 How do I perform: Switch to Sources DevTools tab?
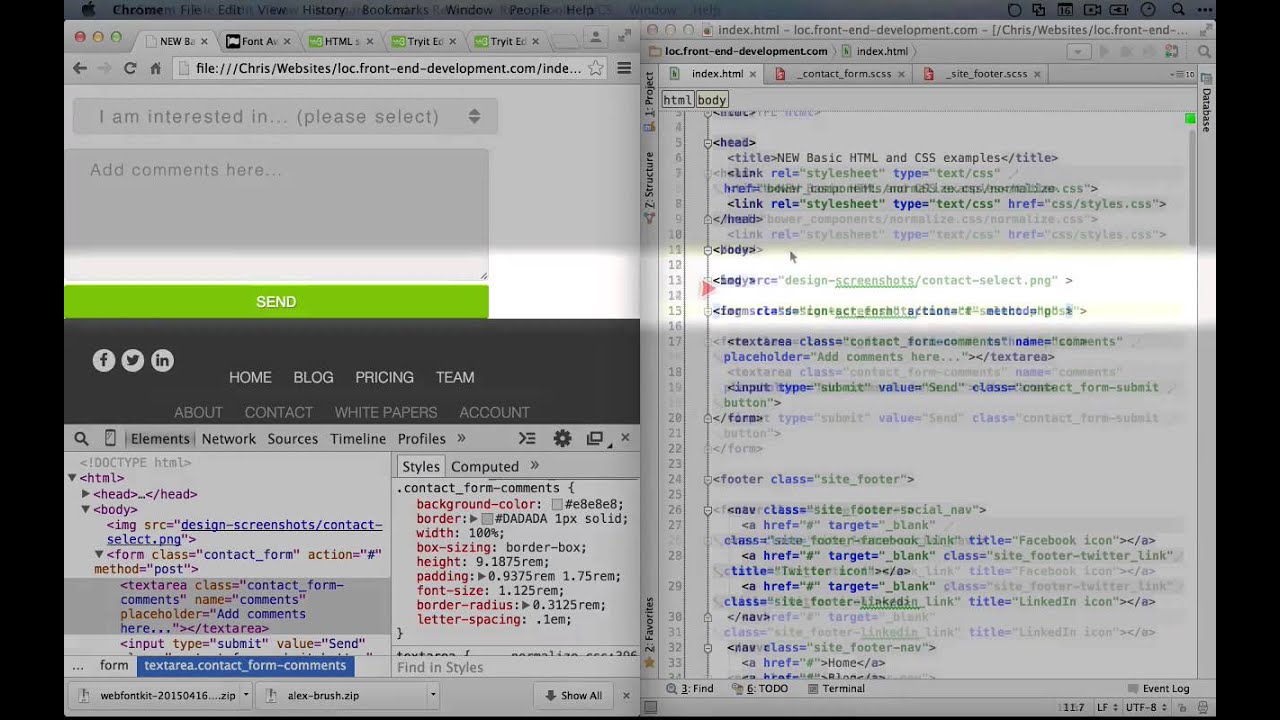pos(293,439)
